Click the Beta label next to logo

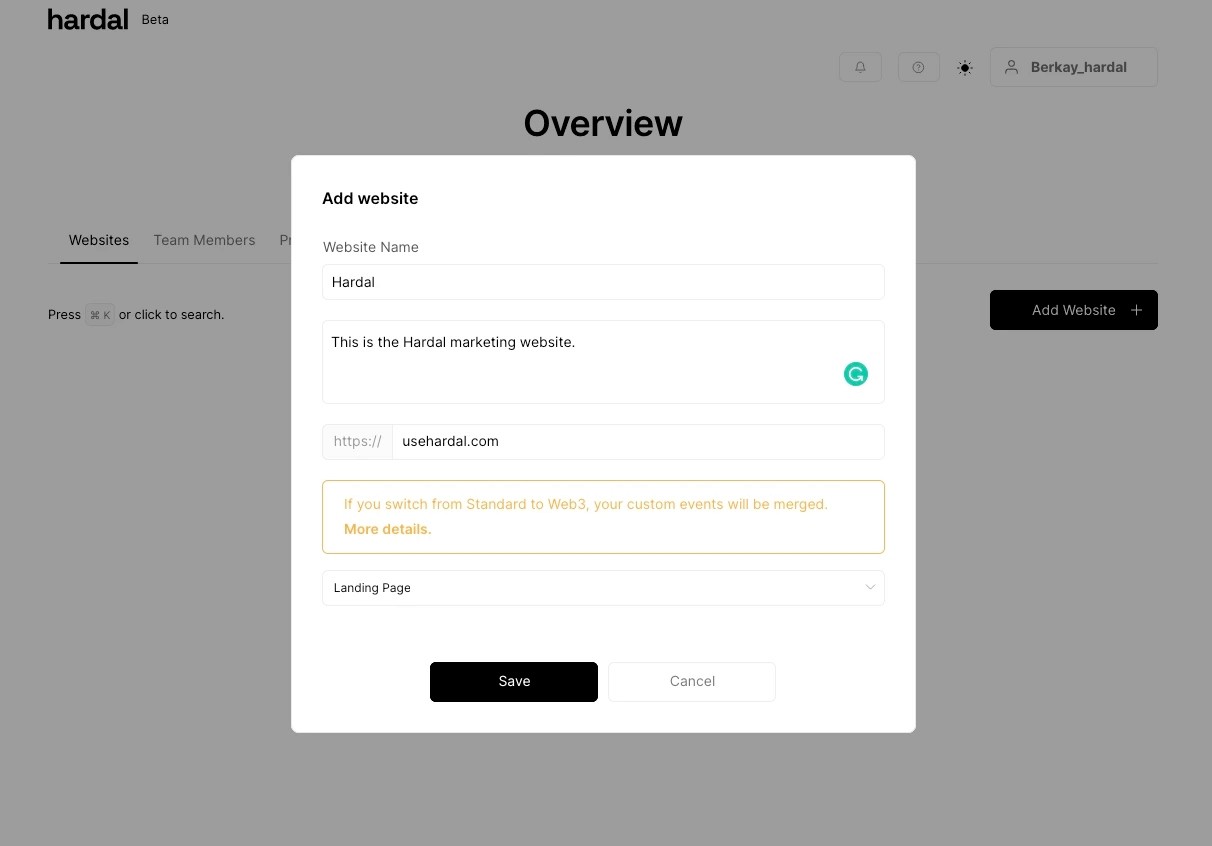[155, 19]
